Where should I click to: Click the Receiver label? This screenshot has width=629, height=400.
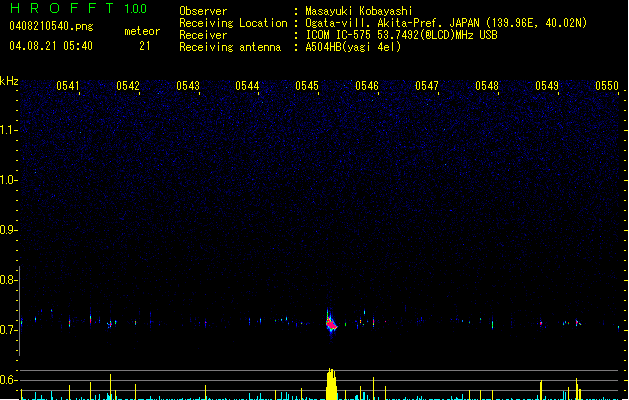point(203,35)
